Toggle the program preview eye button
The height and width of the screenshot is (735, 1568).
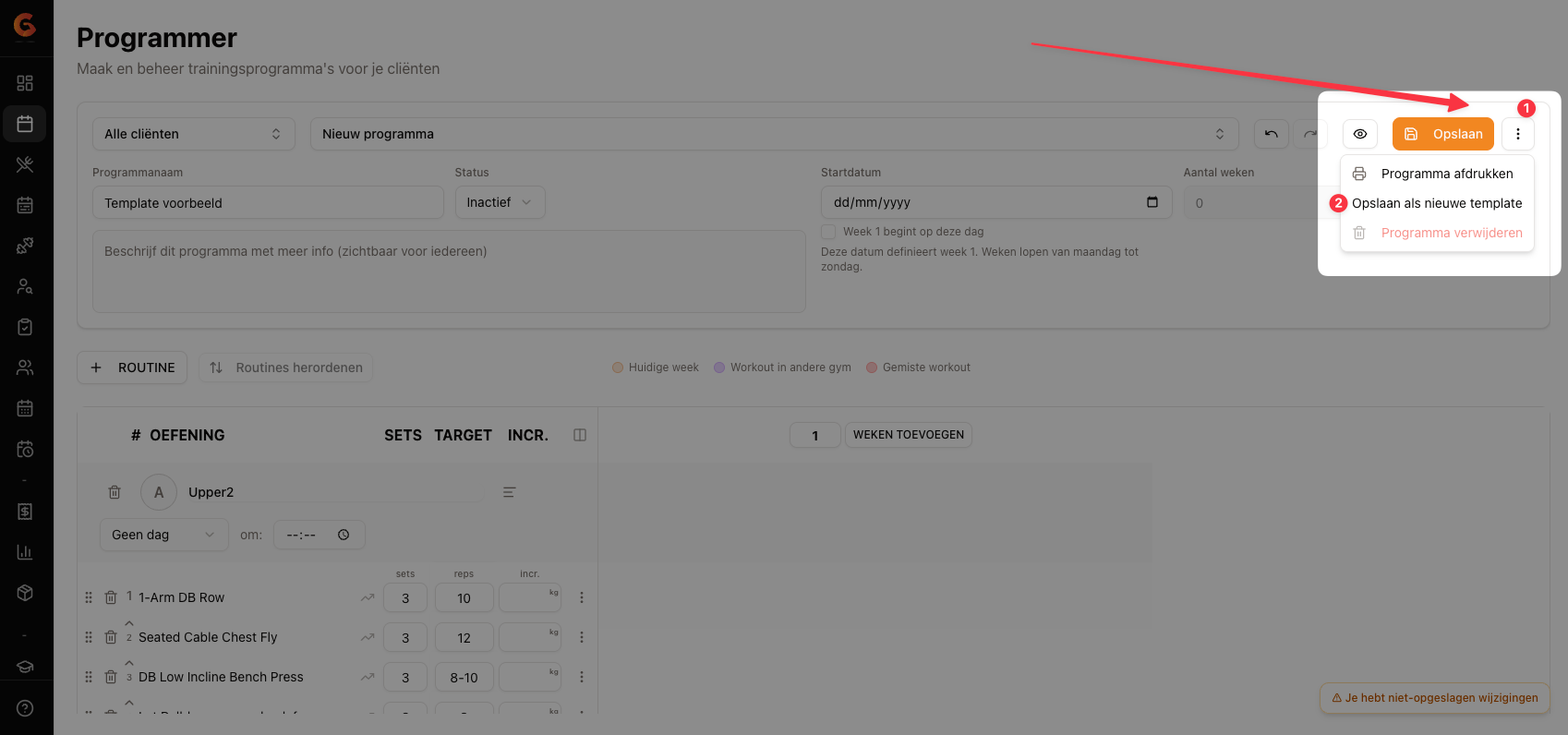pos(1360,134)
